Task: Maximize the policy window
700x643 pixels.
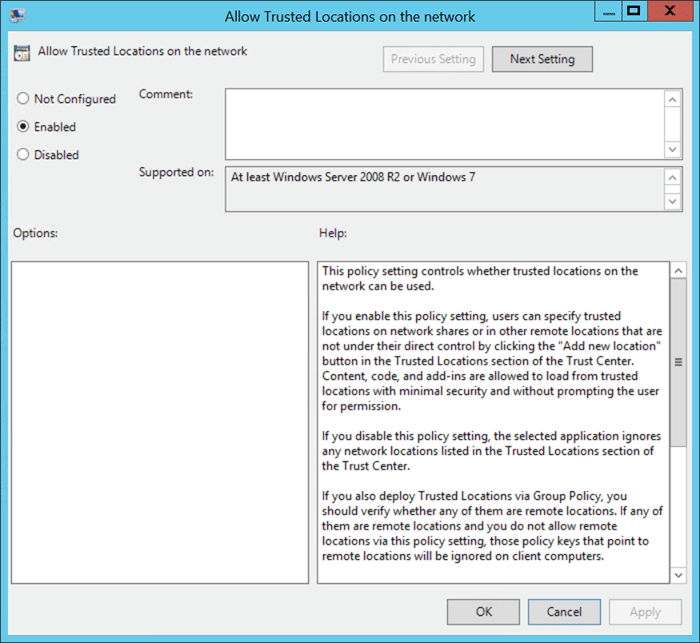Action: [x=634, y=11]
